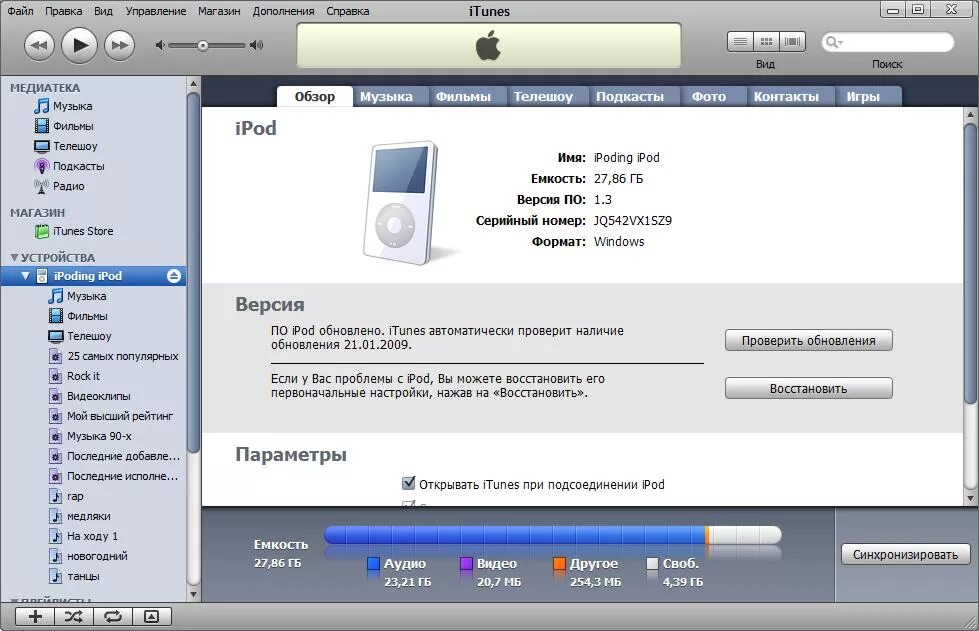The width and height of the screenshot is (979, 631).
Task: Switch to grid album view
Action: click(x=766, y=42)
